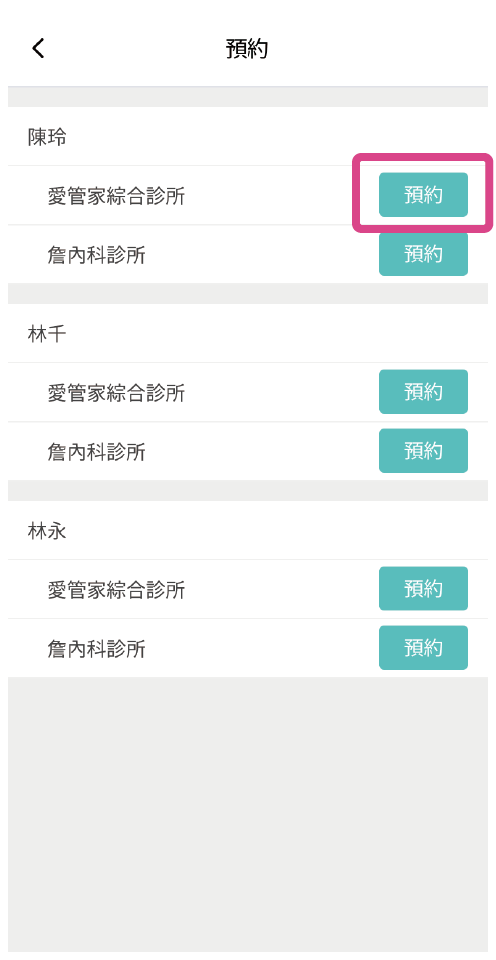Tap 愛管家綜合診所 clinic label under 林千
This screenshot has width=496, height=960.
[116, 393]
